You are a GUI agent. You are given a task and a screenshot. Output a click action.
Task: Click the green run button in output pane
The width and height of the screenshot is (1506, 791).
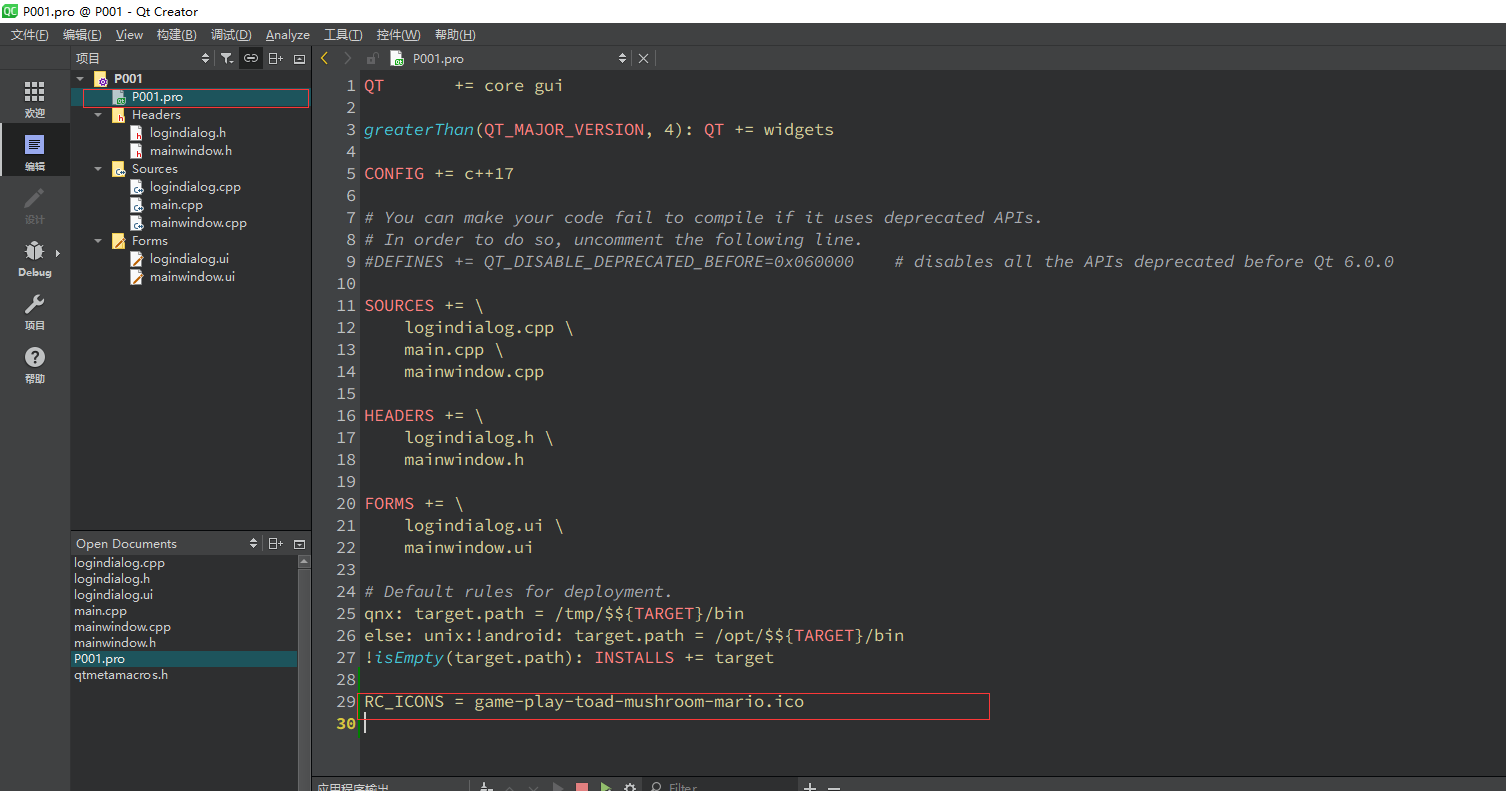tap(606, 787)
